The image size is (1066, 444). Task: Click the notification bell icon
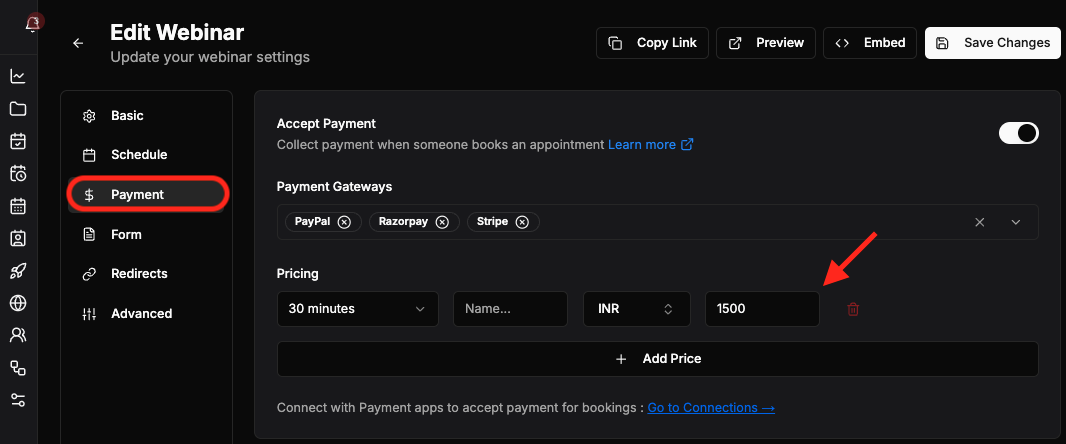click(32, 24)
